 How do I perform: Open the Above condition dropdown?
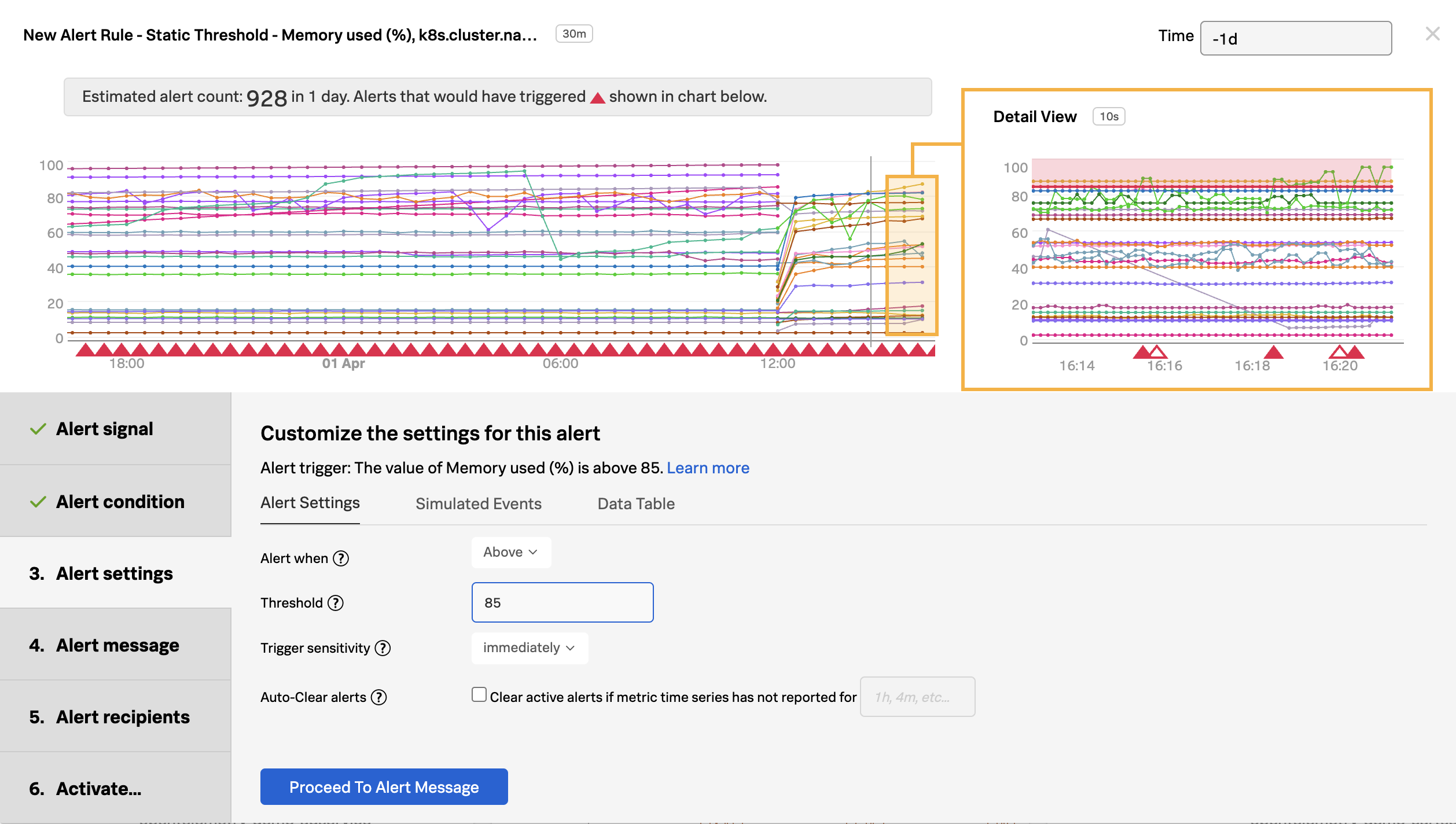(511, 553)
